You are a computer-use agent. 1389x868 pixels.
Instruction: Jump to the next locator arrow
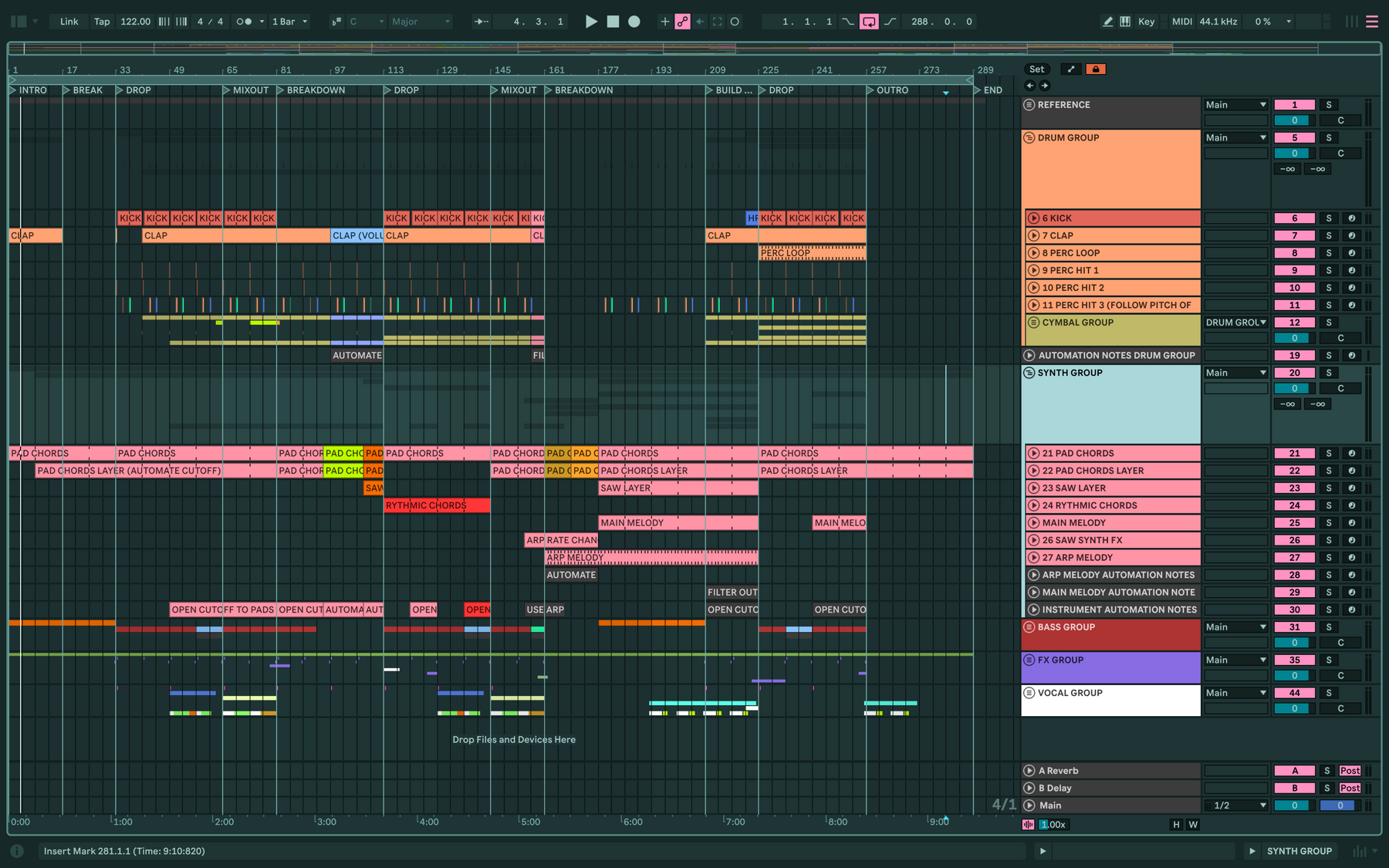1044,86
